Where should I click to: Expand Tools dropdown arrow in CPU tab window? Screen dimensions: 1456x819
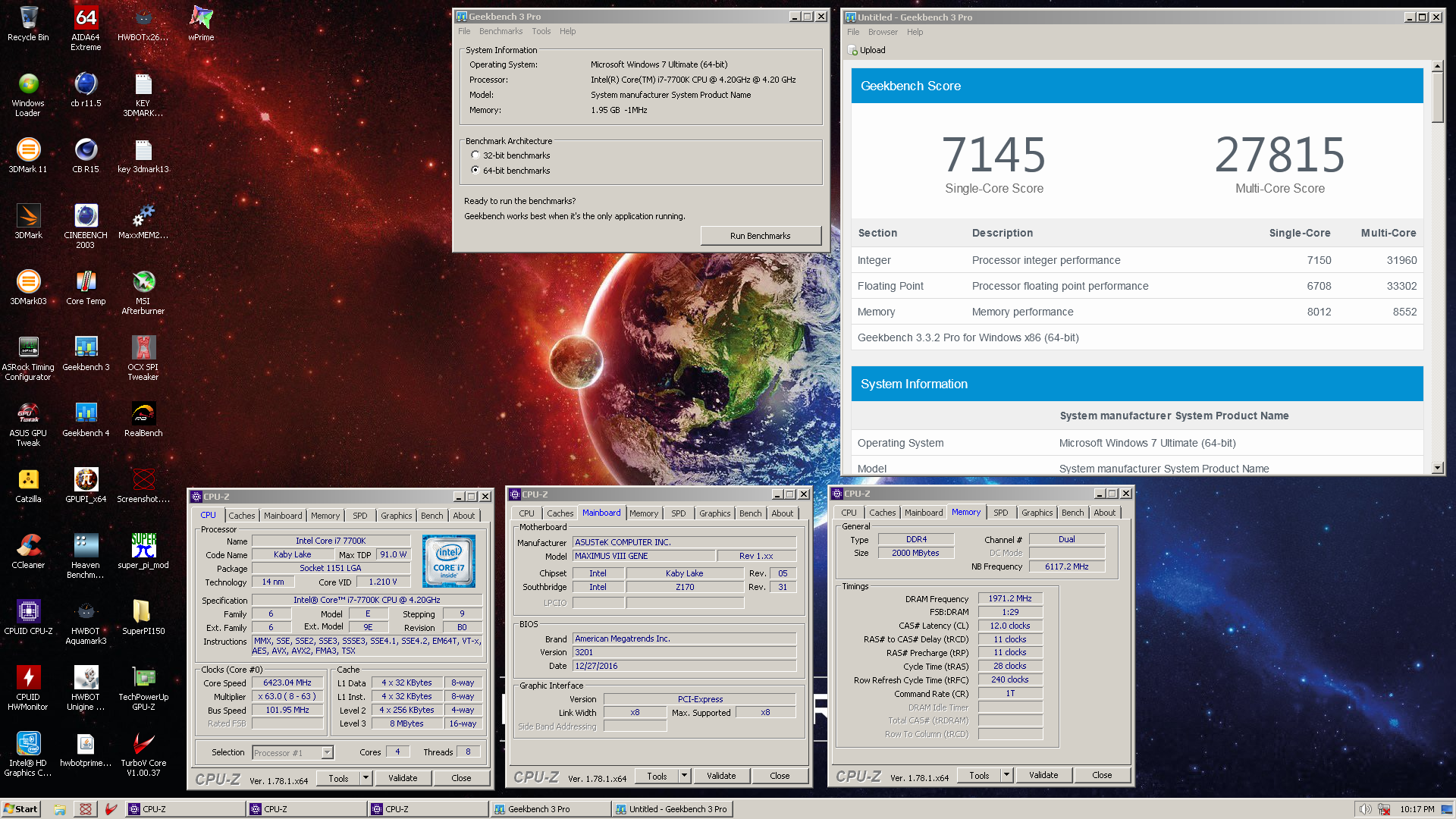tap(366, 777)
